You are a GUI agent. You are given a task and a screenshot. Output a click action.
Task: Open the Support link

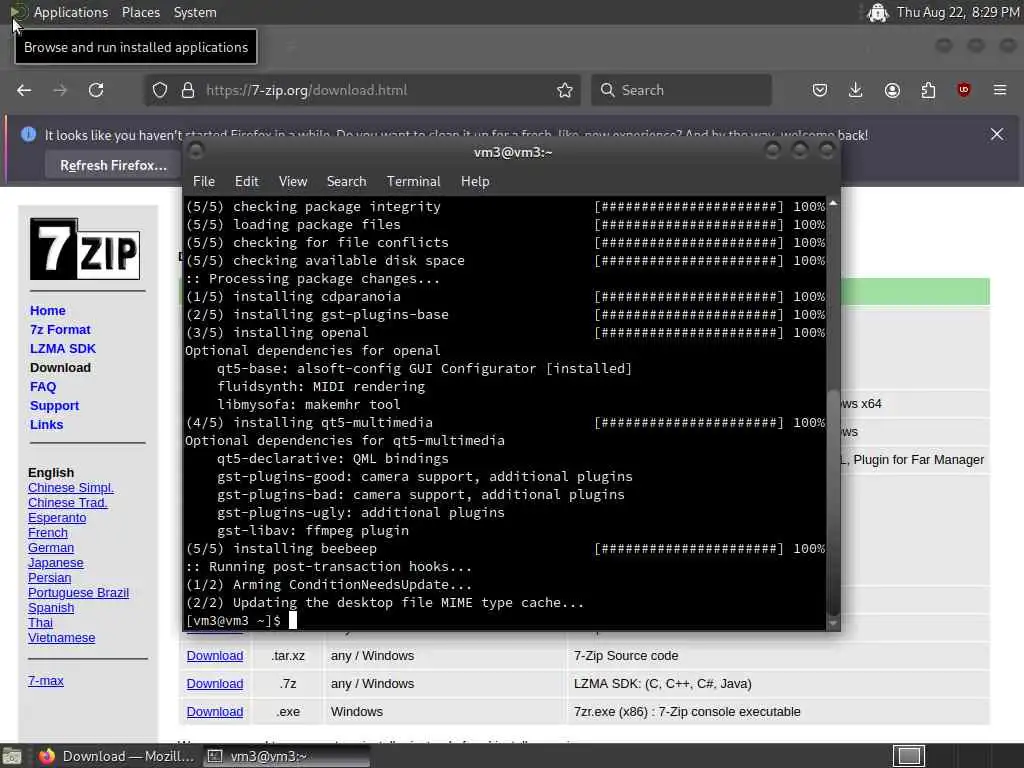(54, 406)
